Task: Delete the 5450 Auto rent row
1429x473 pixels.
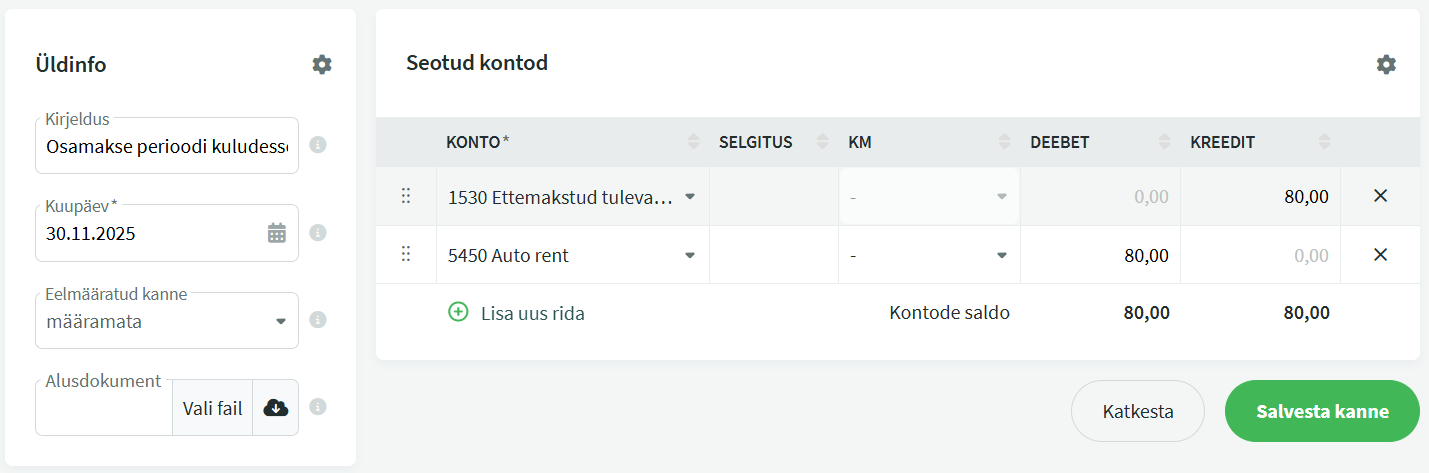Action: click(x=1380, y=255)
